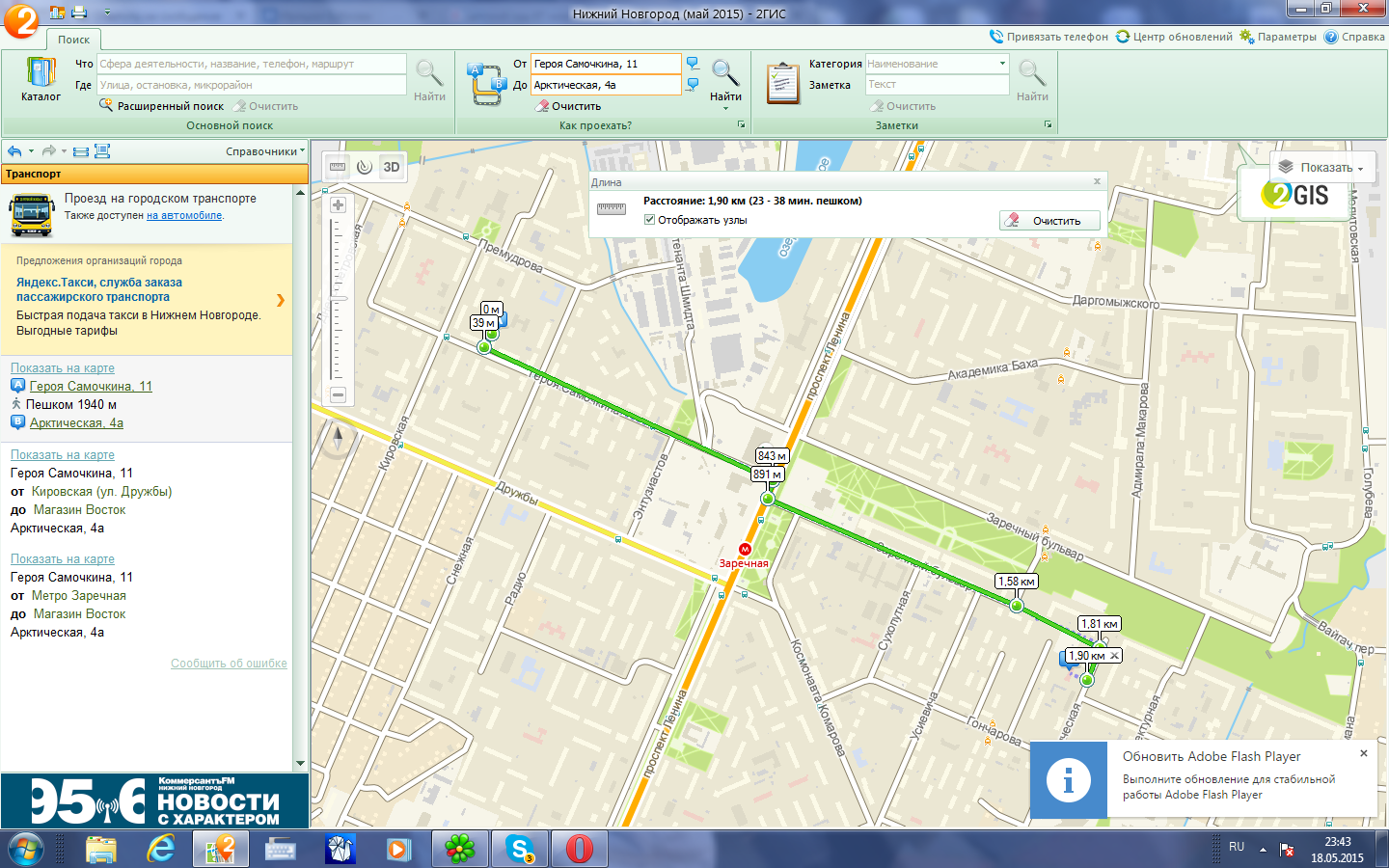Open Internet Explorer from taskbar
Image resolution: width=1389 pixels, height=868 pixels.
(x=160, y=849)
